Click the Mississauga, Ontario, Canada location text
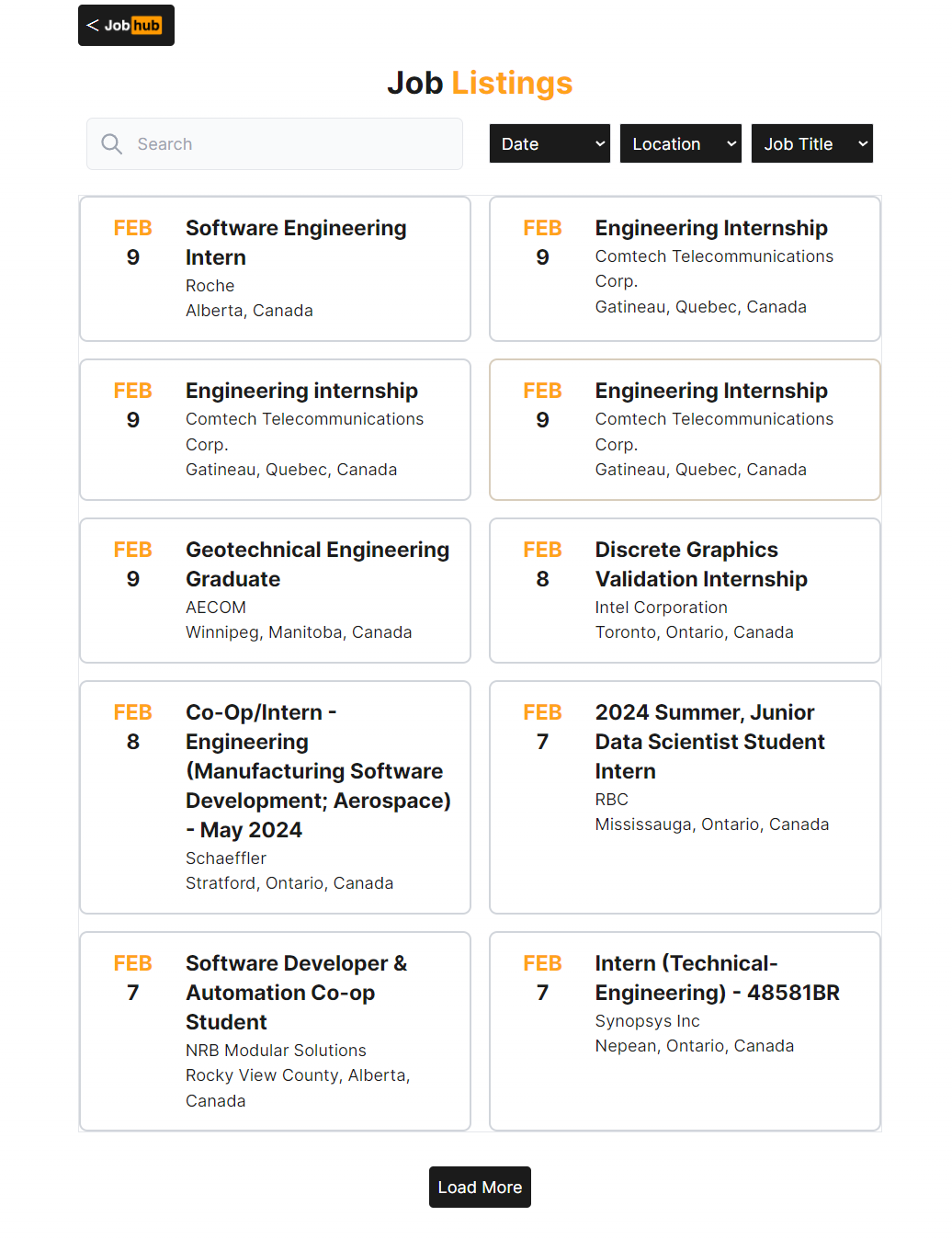 [711, 824]
